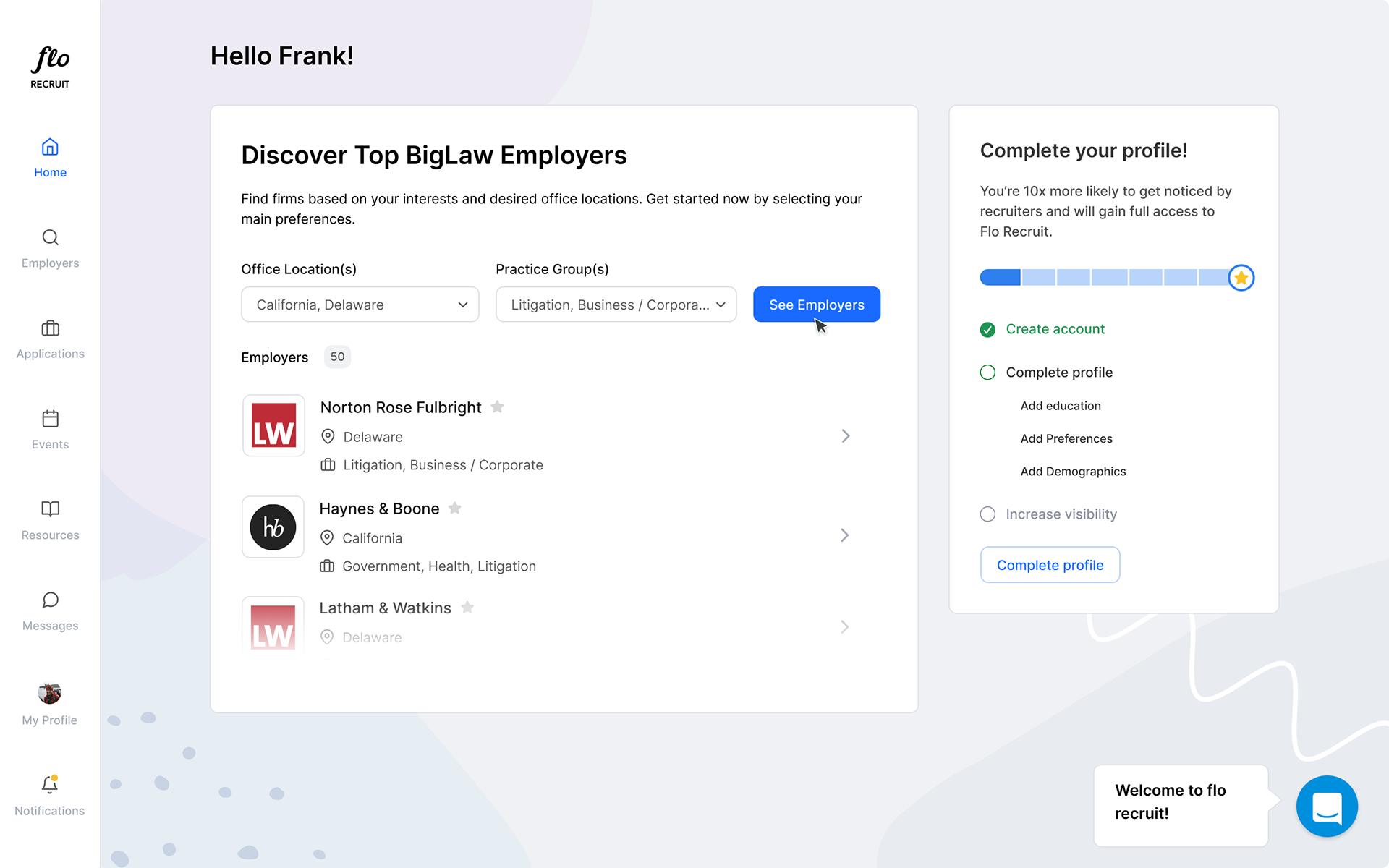Select the Complete profile circle
This screenshot has width=1389, height=868.
987,373
